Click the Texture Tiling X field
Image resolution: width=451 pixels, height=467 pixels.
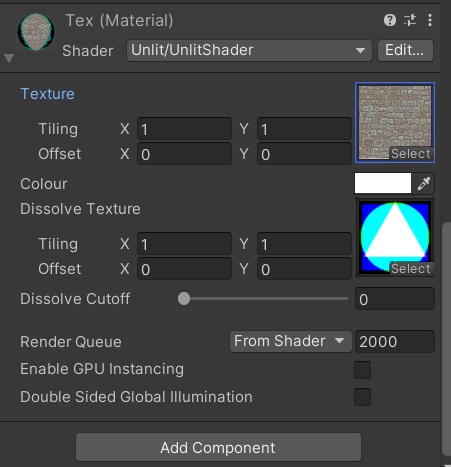[x=184, y=129]
